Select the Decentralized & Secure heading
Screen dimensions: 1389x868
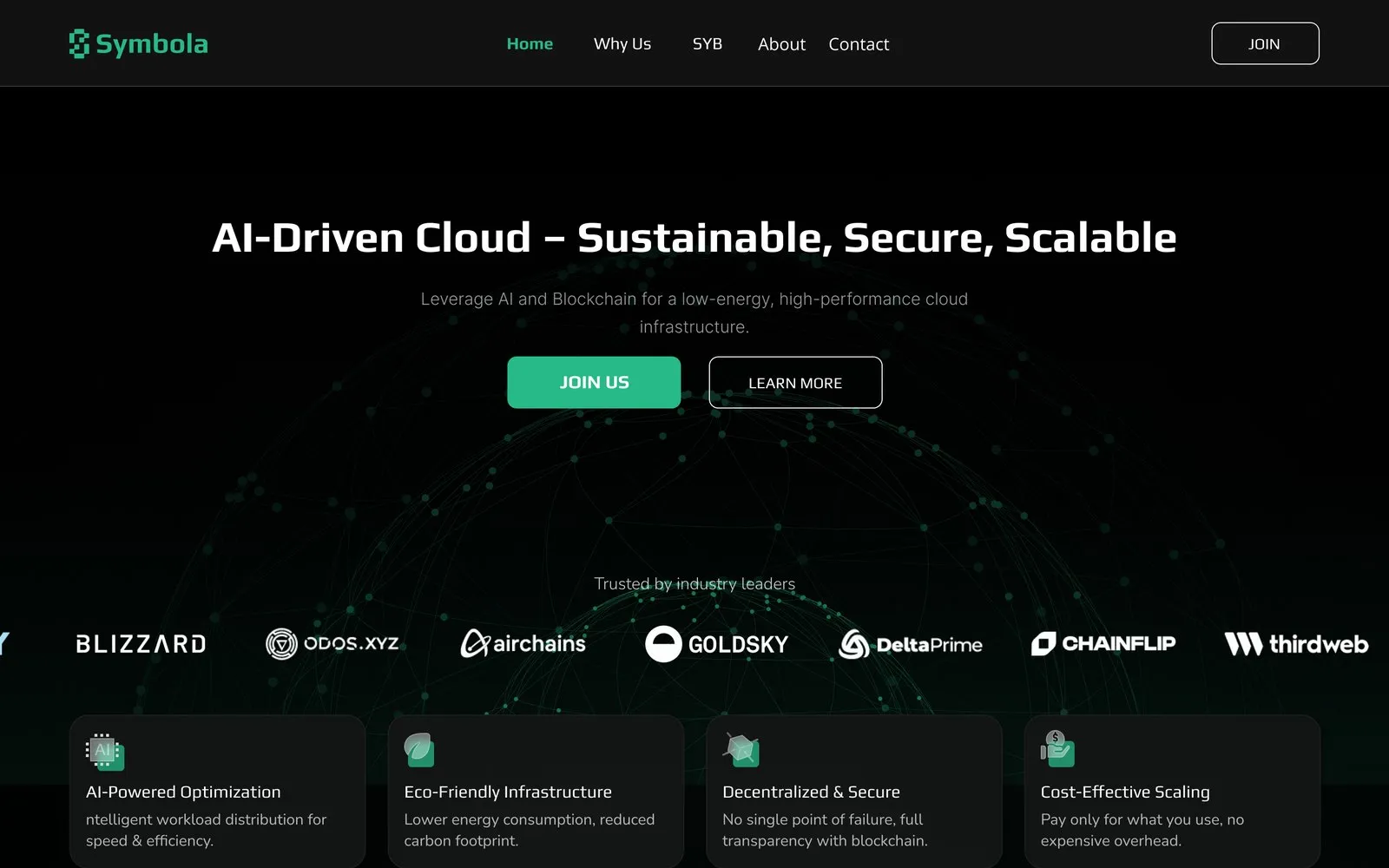pyautogui.click(x=811, y=792)
